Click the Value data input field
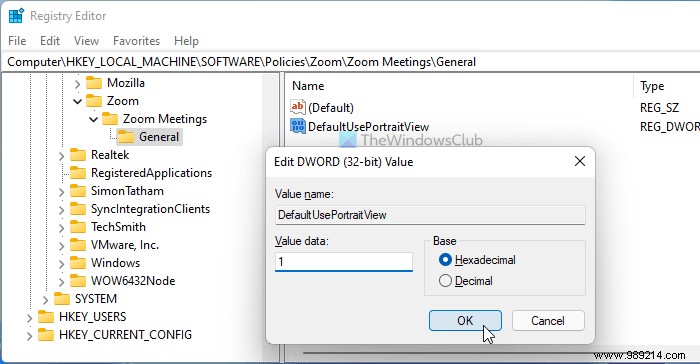Viewport: 700px width, 364px height. [344, 262]
